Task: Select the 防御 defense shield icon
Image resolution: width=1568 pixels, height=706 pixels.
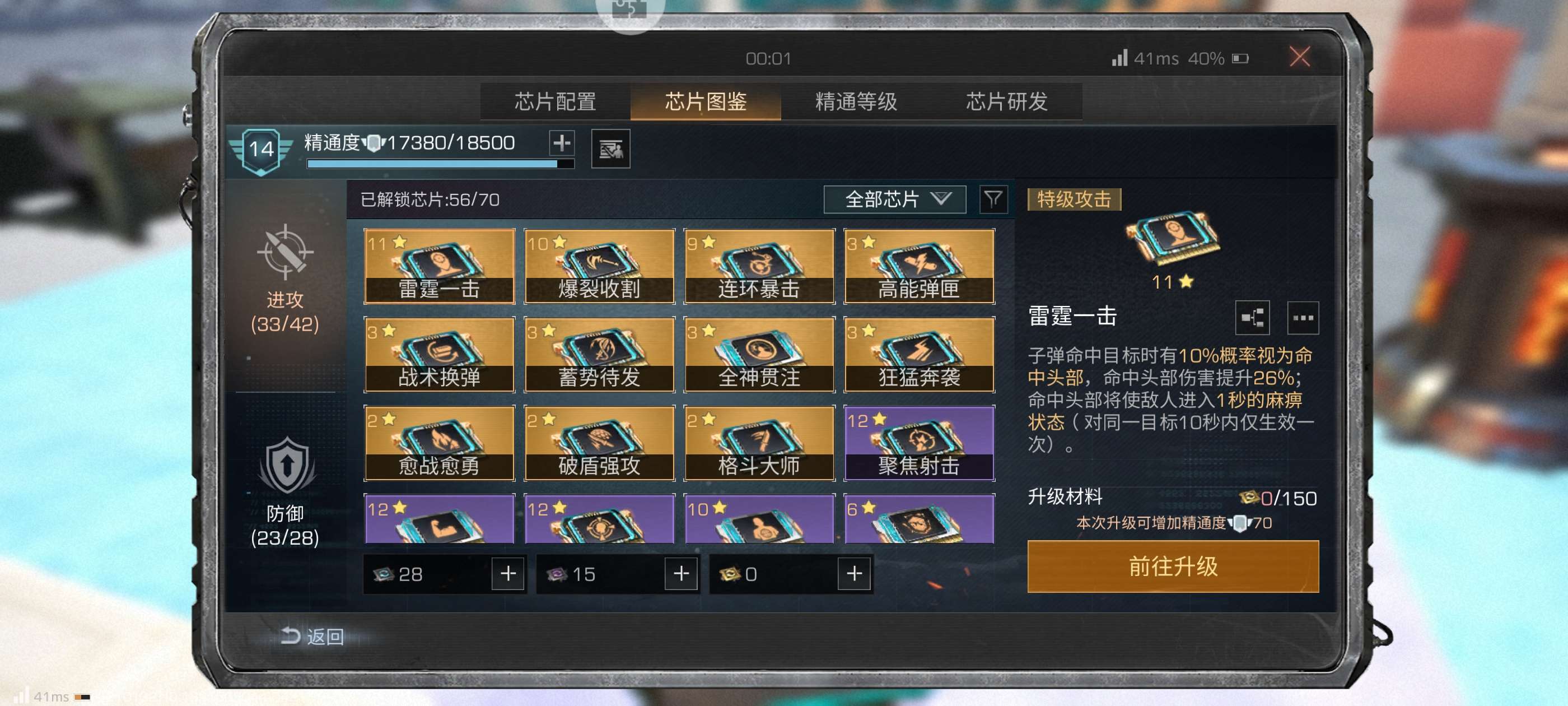Action: 286,466
